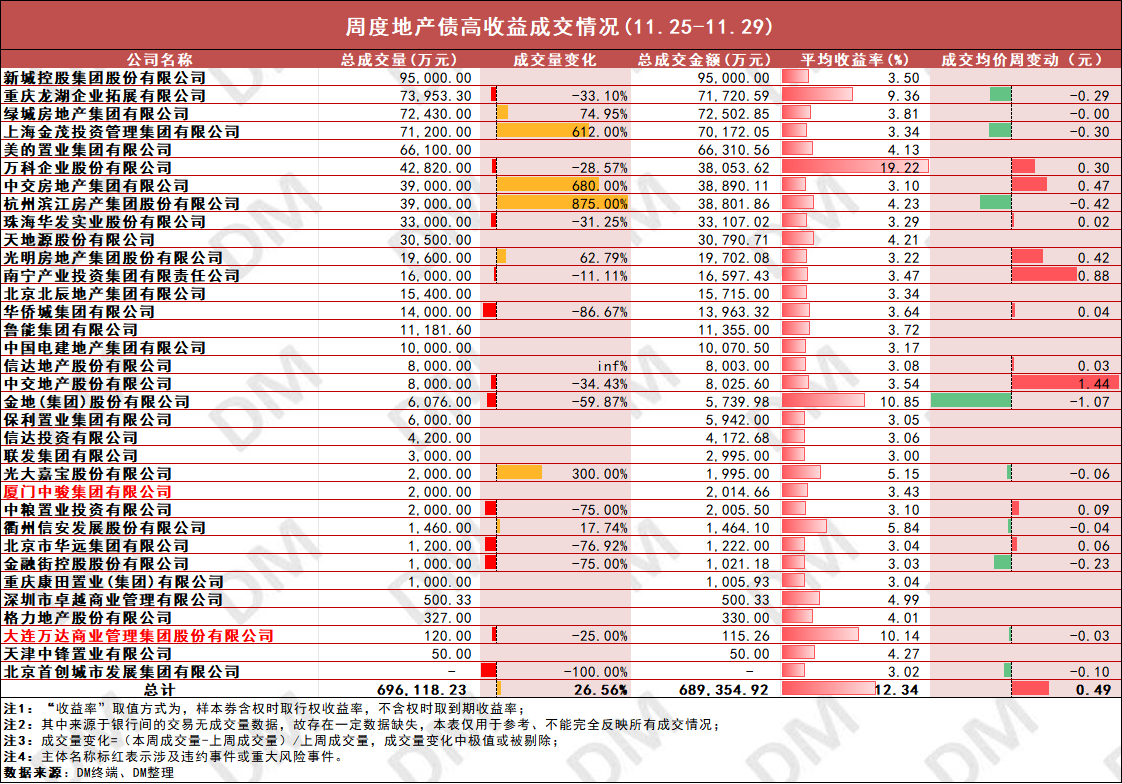
Task: Click red company name 厦门中骏集团有限公司
Action: click(x=87, y=491)
